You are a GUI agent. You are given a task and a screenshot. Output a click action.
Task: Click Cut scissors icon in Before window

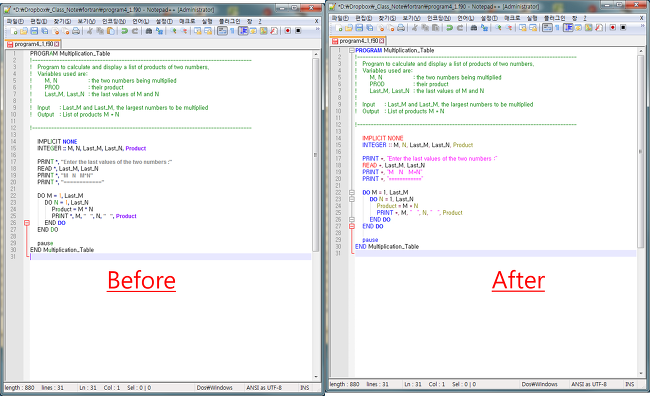point(90,31)
